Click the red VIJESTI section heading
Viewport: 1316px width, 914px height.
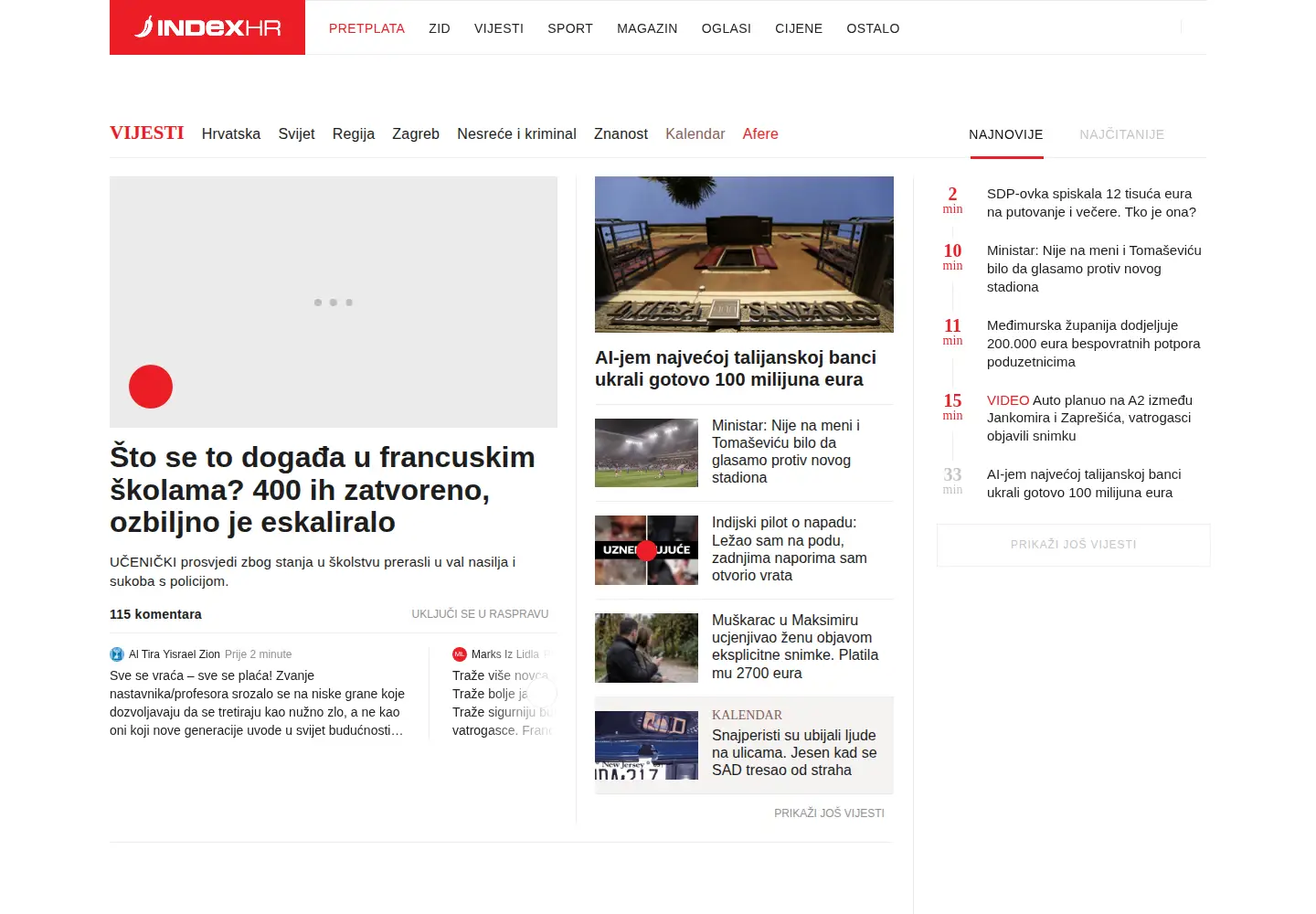(x=147, y=133)
